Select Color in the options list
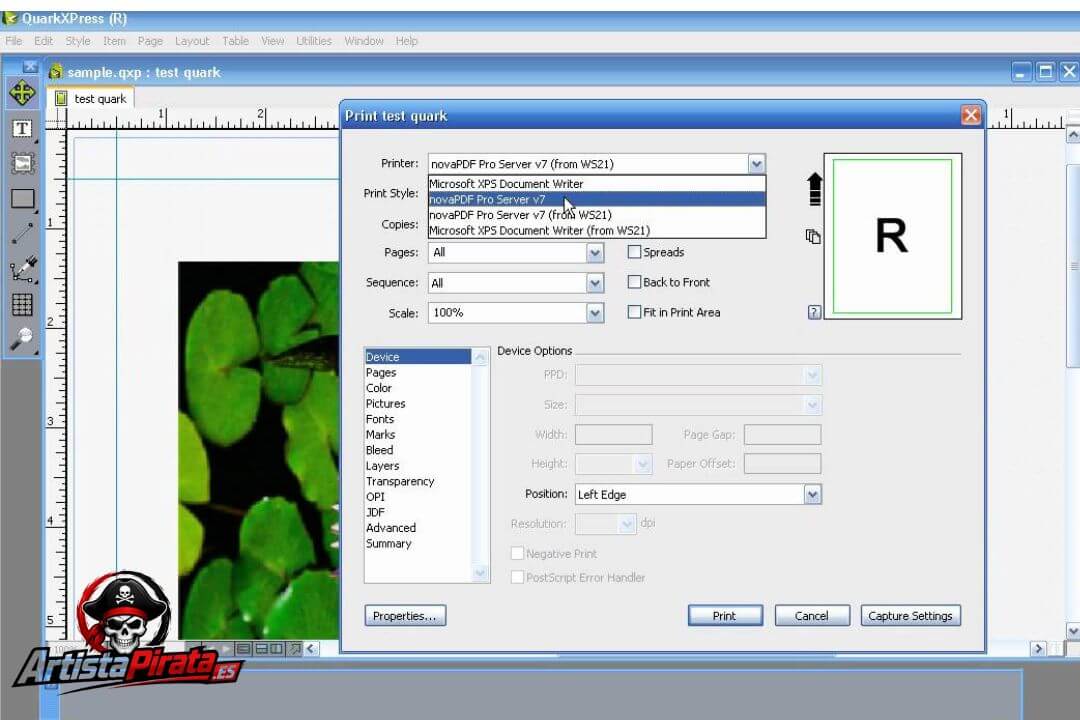This screenshot has width=1080, height=720. (417, 388)
